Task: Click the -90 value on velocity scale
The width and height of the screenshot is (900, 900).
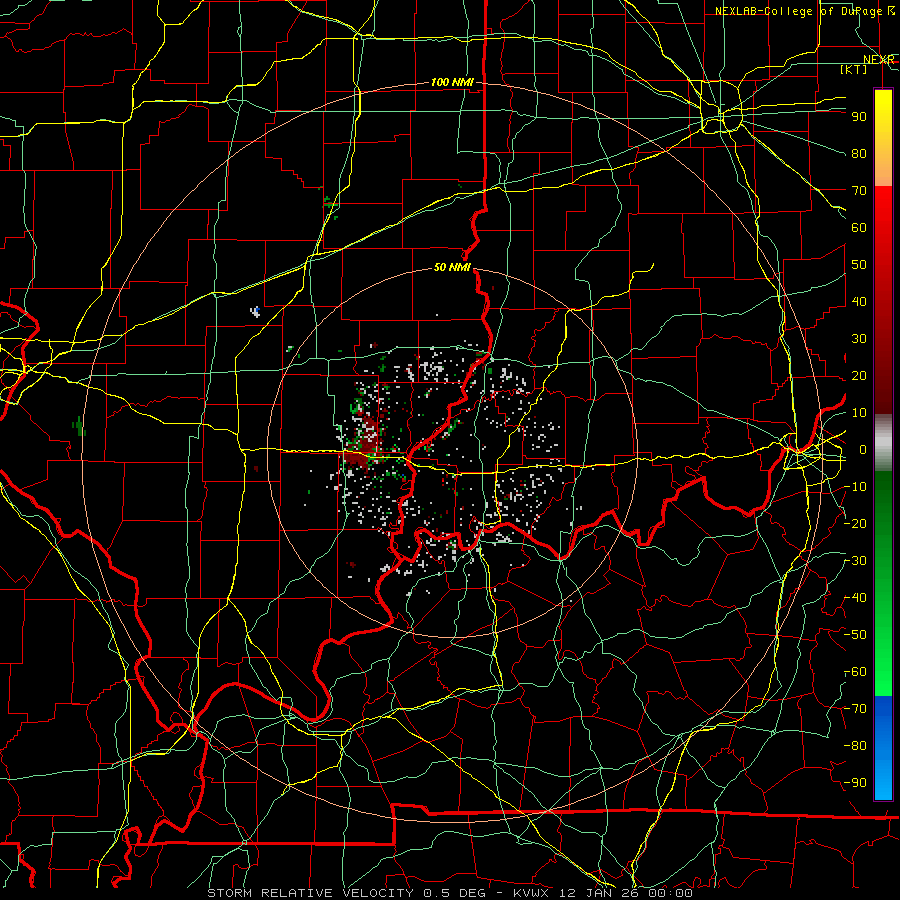Action: coord(855,783)
